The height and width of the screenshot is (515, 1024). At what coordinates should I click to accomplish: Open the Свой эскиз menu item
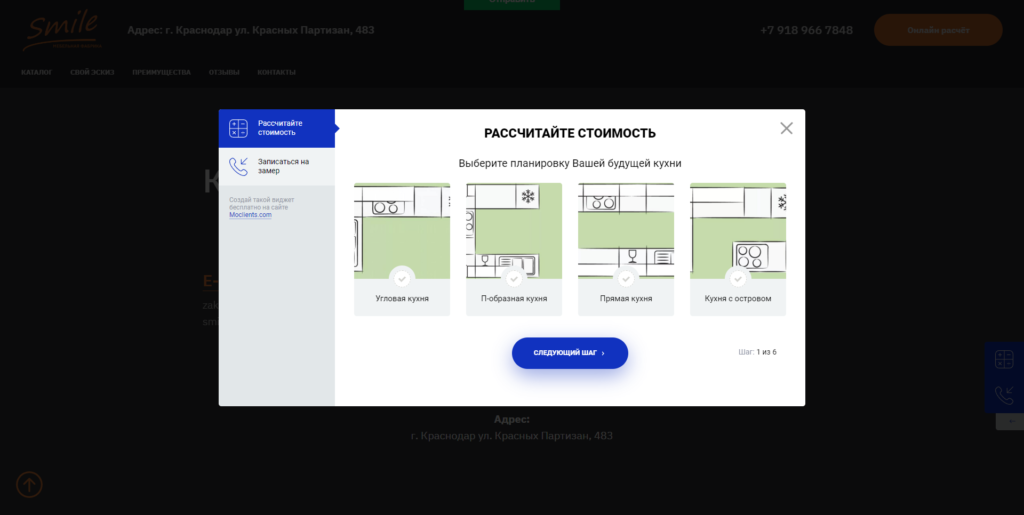click(x=92, y=72)
